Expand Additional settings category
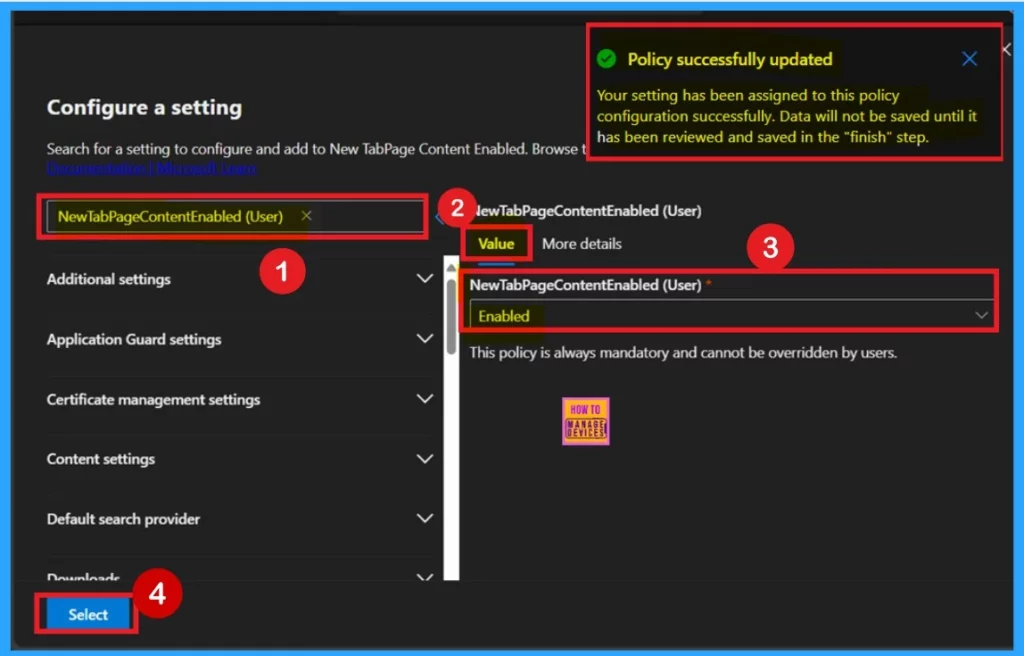The width and height of the screenshot is (1024, 656). click(424, 278)
